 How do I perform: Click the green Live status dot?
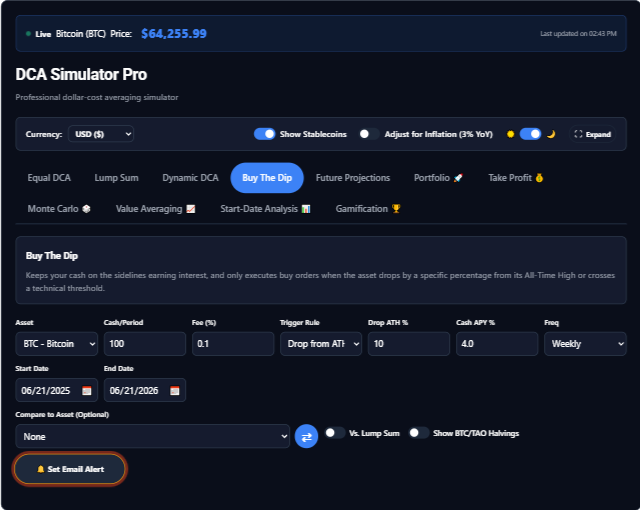coord(28,33)
